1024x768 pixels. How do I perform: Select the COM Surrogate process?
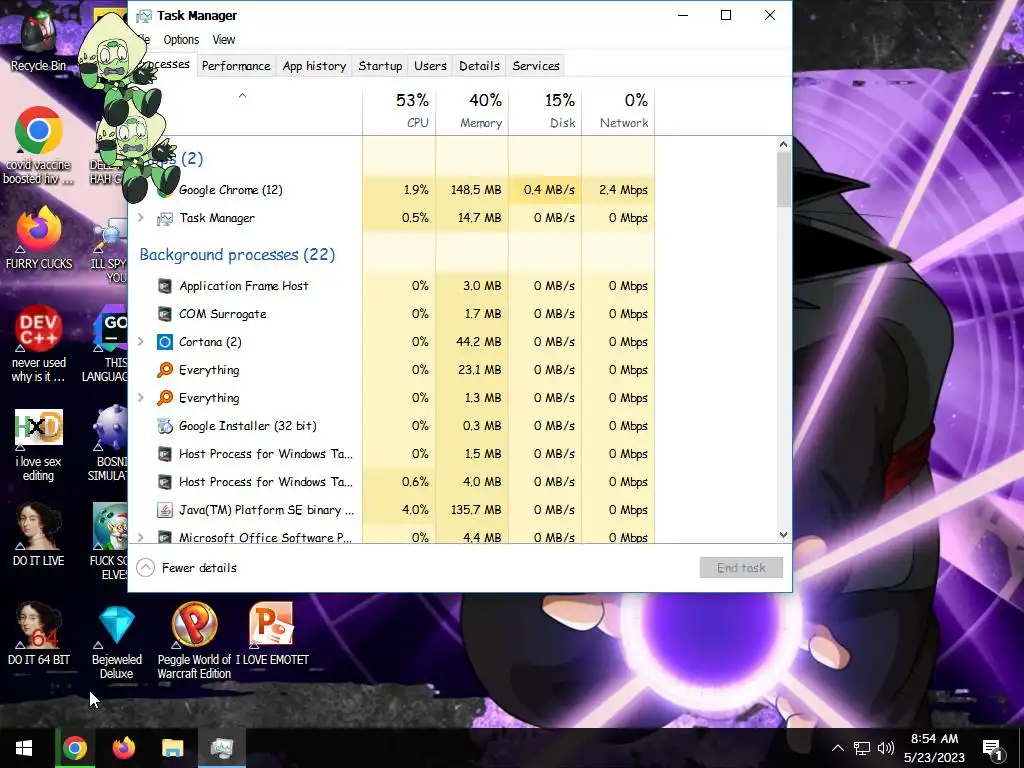pyautogui.click(x=392, y=313)
